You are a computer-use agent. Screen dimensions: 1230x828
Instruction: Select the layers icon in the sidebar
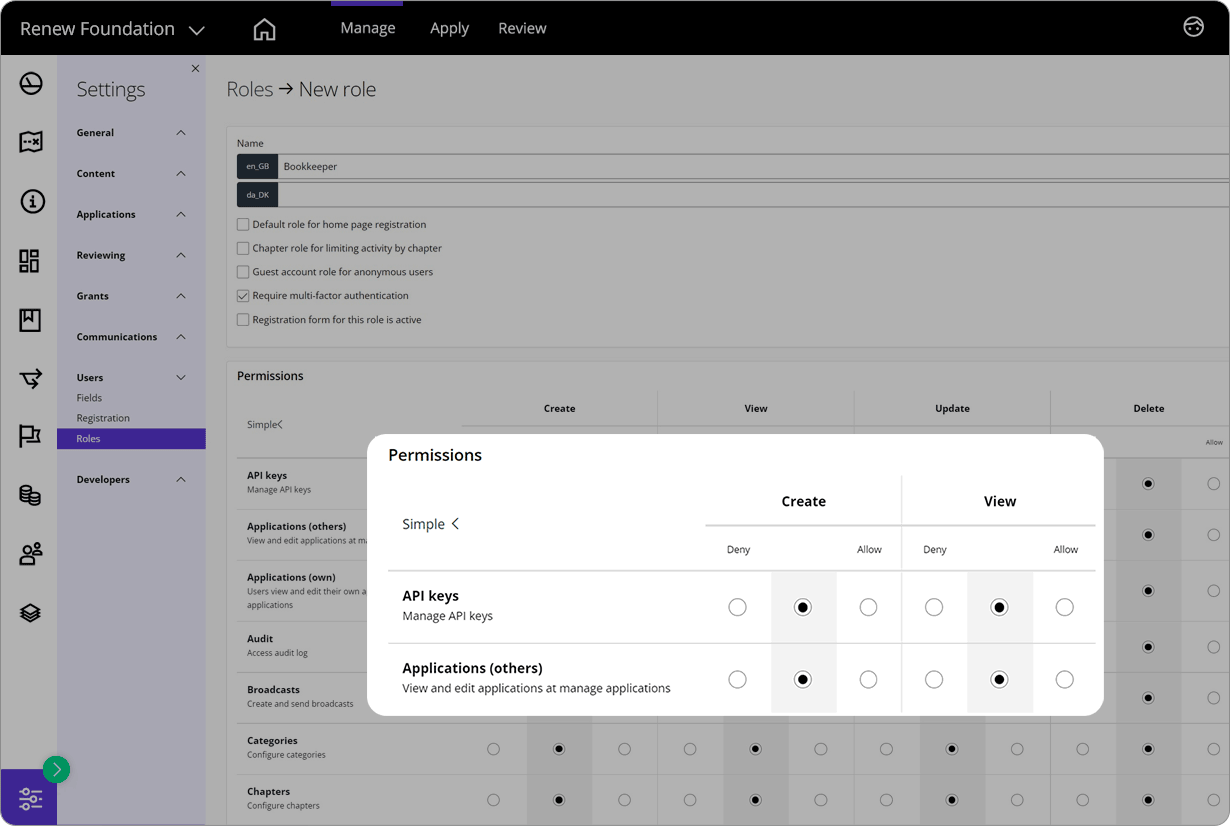(30, 613)
